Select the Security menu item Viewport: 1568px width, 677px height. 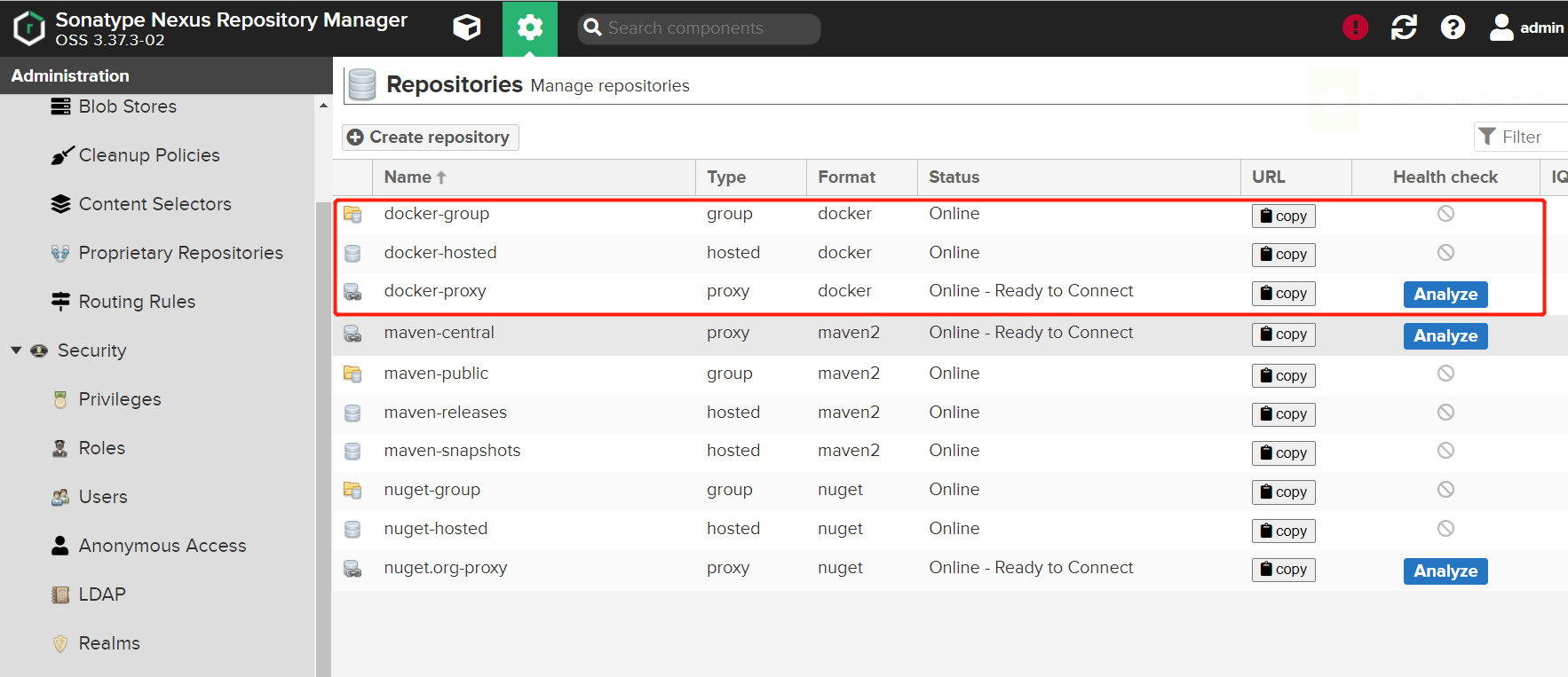(92, 350)
